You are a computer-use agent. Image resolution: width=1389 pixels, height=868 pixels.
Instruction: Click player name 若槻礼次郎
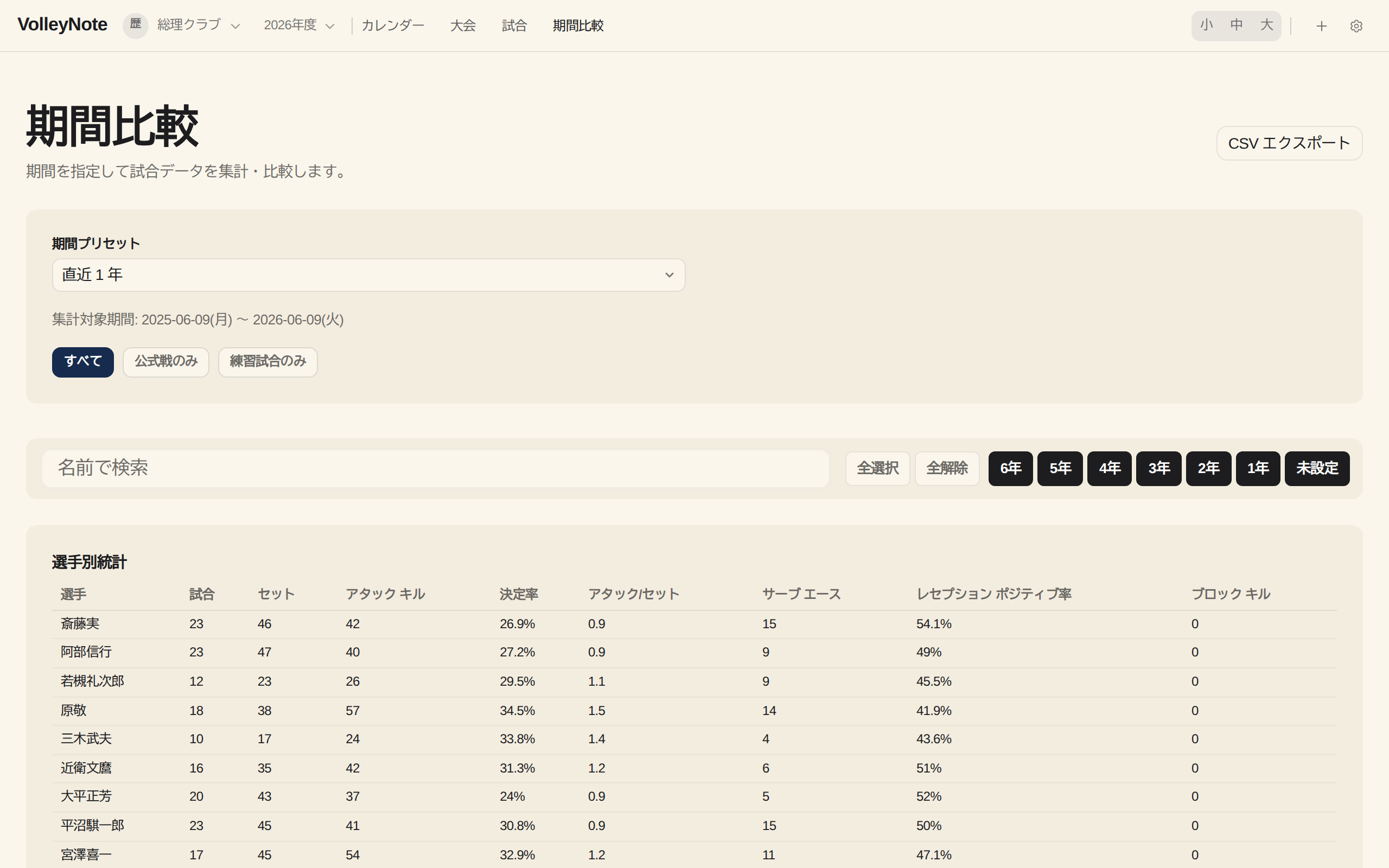[x=92, y=681]
